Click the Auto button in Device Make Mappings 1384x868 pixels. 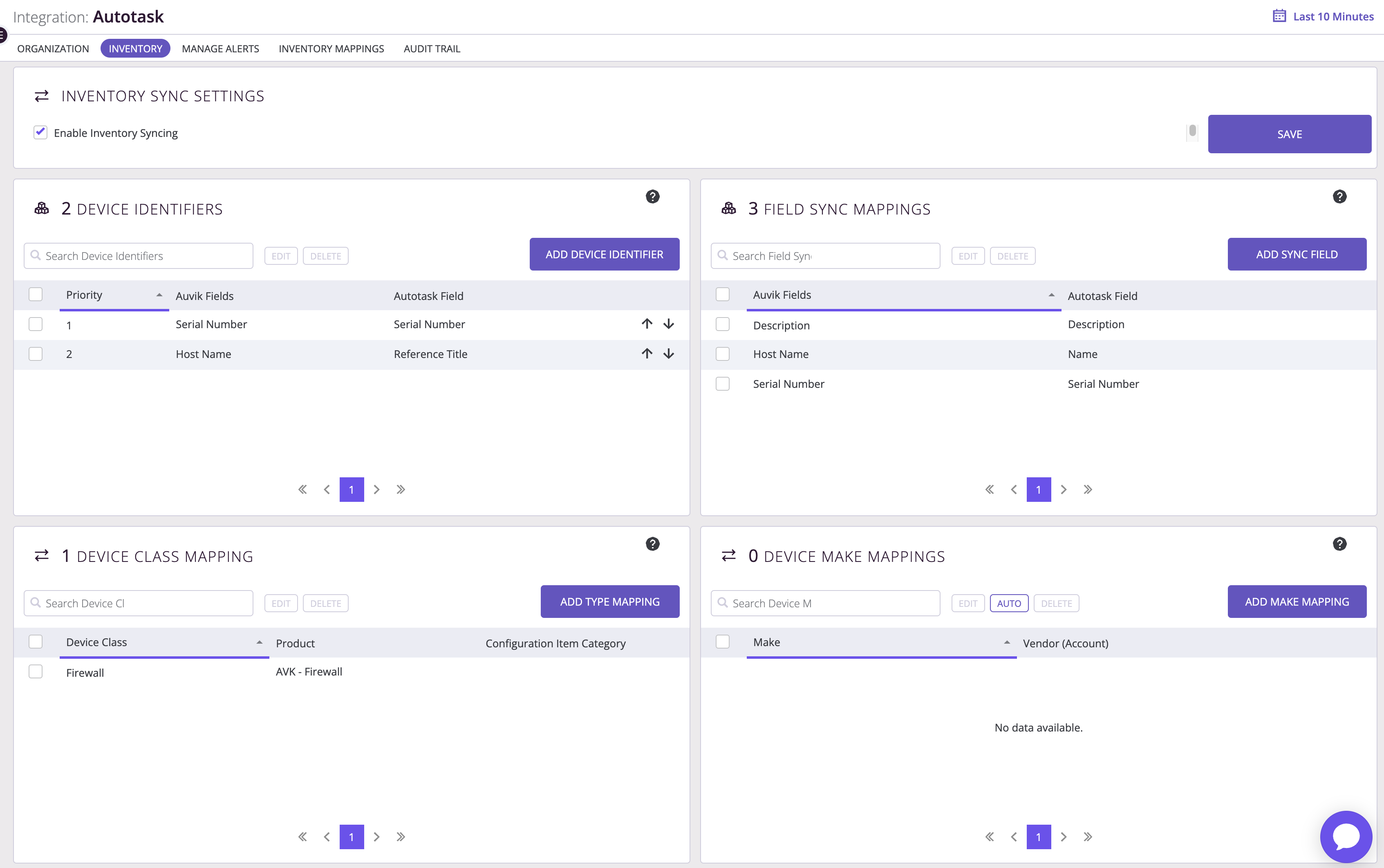pyautogui.click(x=1009, y=603)
